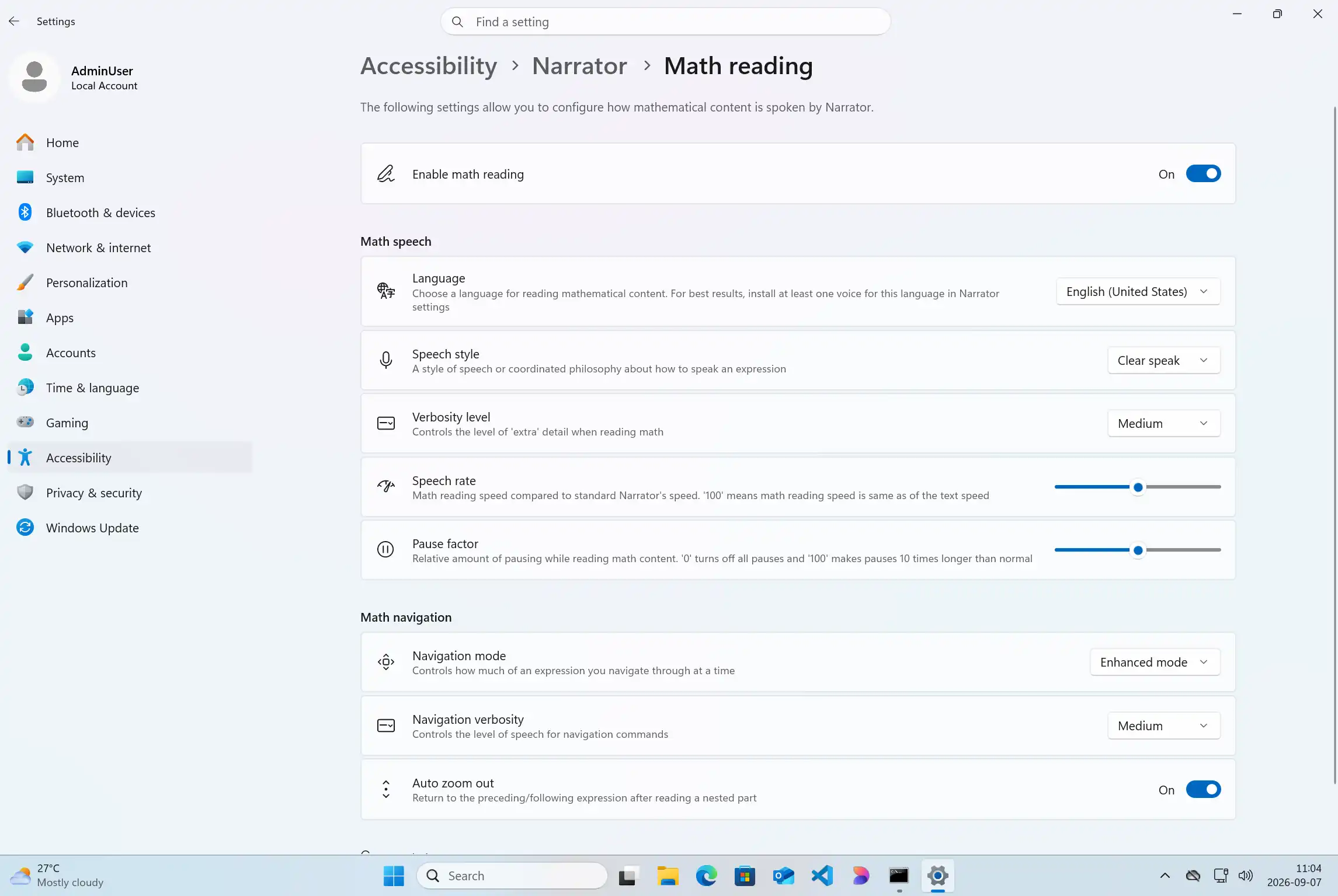1338x896 pixels.
Task: Click the volume icon in system tray
Action: pos(1246,876)
